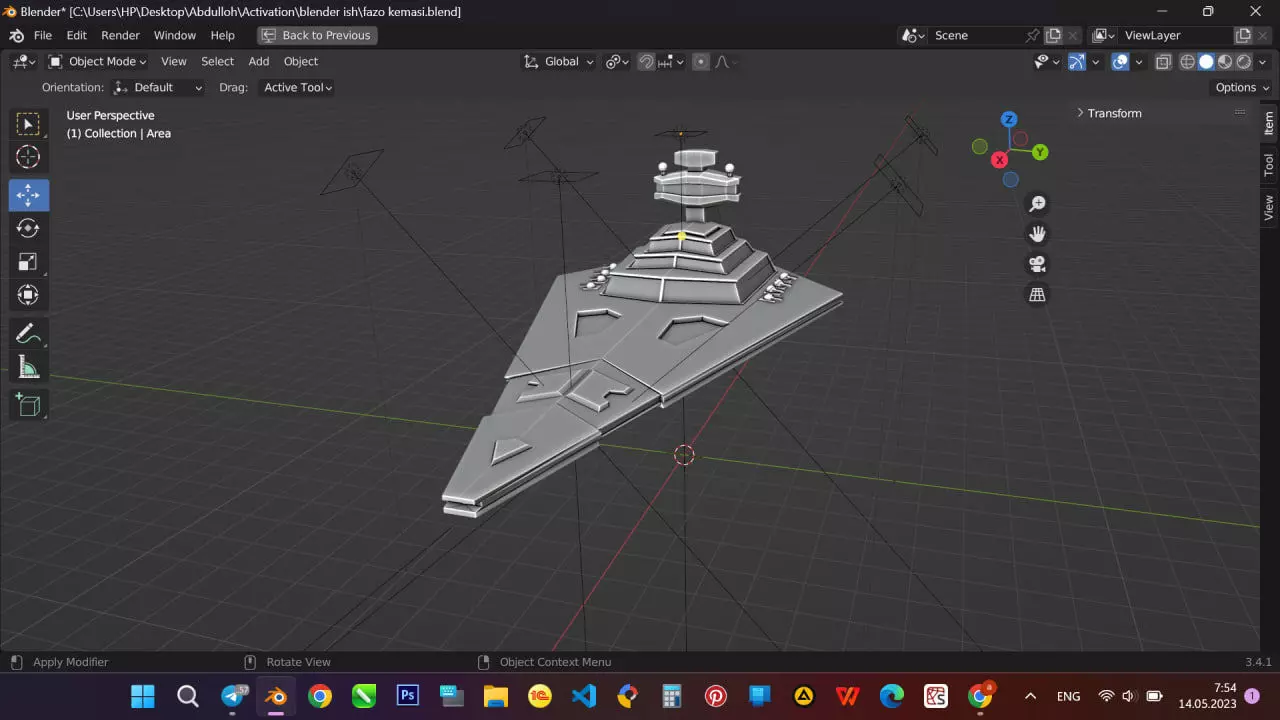Click the Zoom view magnifier icon

(1037, 204)
